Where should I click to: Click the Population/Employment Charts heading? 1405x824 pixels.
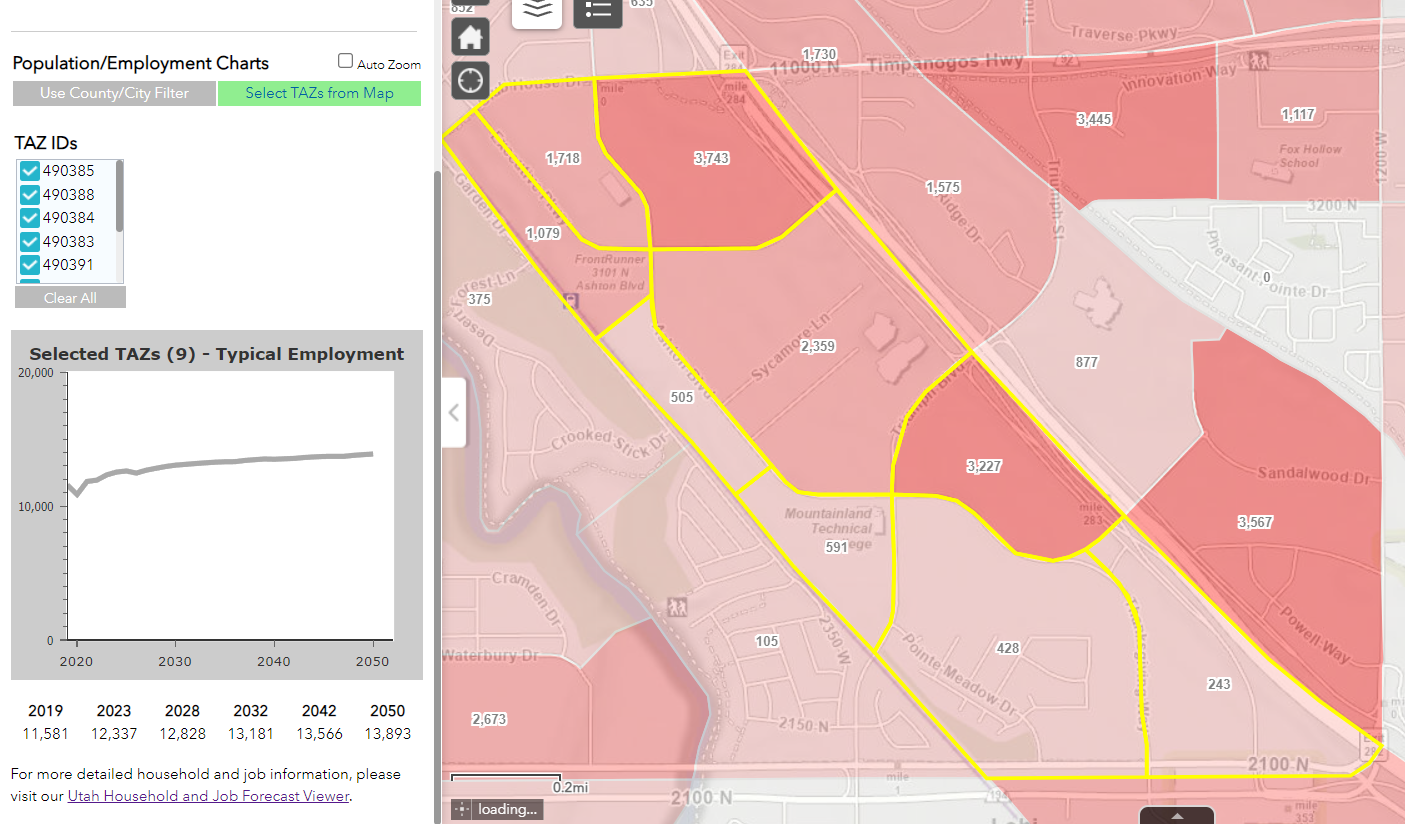click(141, 63)
